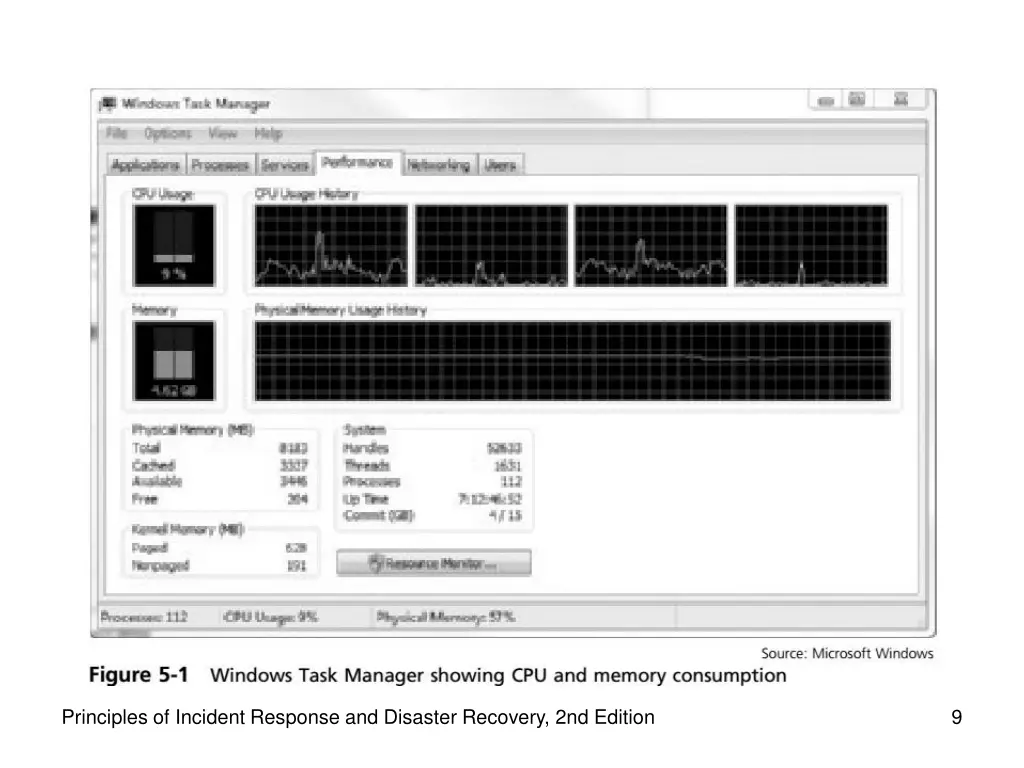1024x768 pixels.
Task: Click the 'Threads' system value row
Action: (432, 465)
